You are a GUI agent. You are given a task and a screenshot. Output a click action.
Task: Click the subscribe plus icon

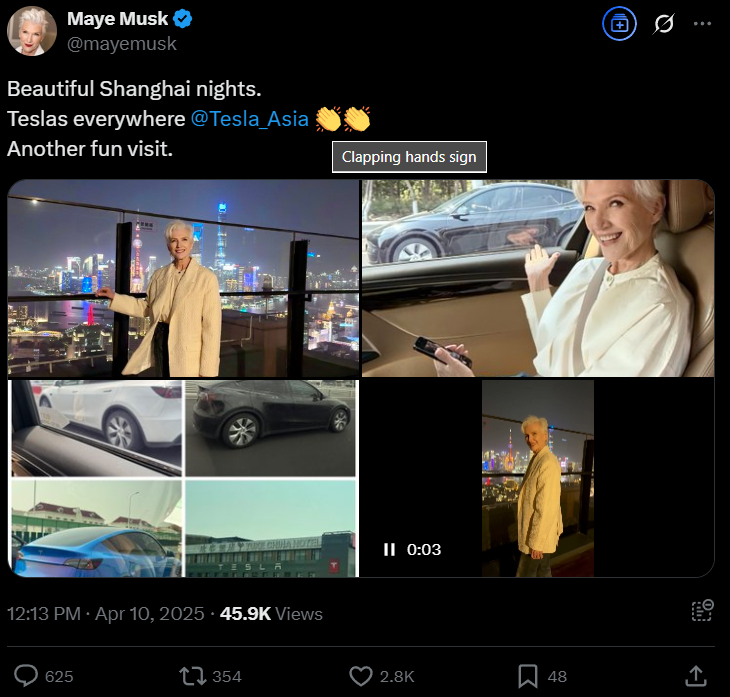point(620,24)
